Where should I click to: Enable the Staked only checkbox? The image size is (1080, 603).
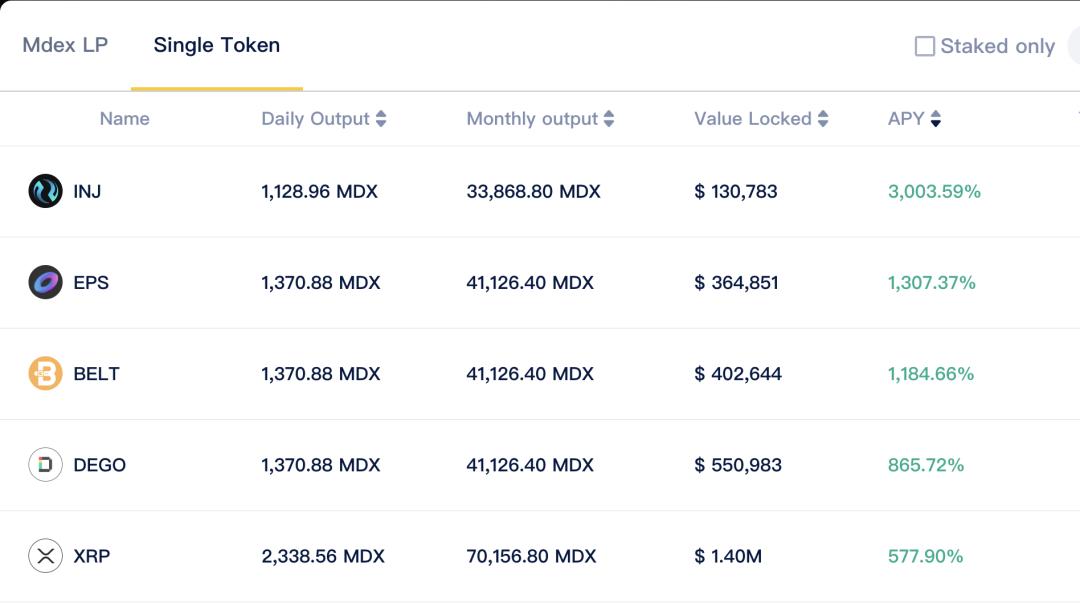925,46
